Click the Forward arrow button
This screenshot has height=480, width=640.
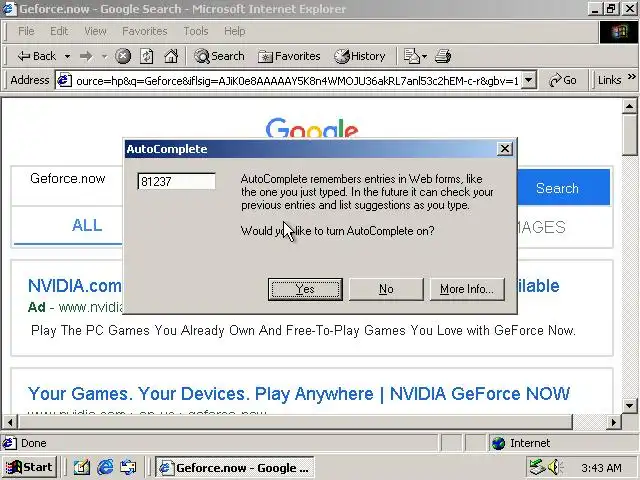86,56
